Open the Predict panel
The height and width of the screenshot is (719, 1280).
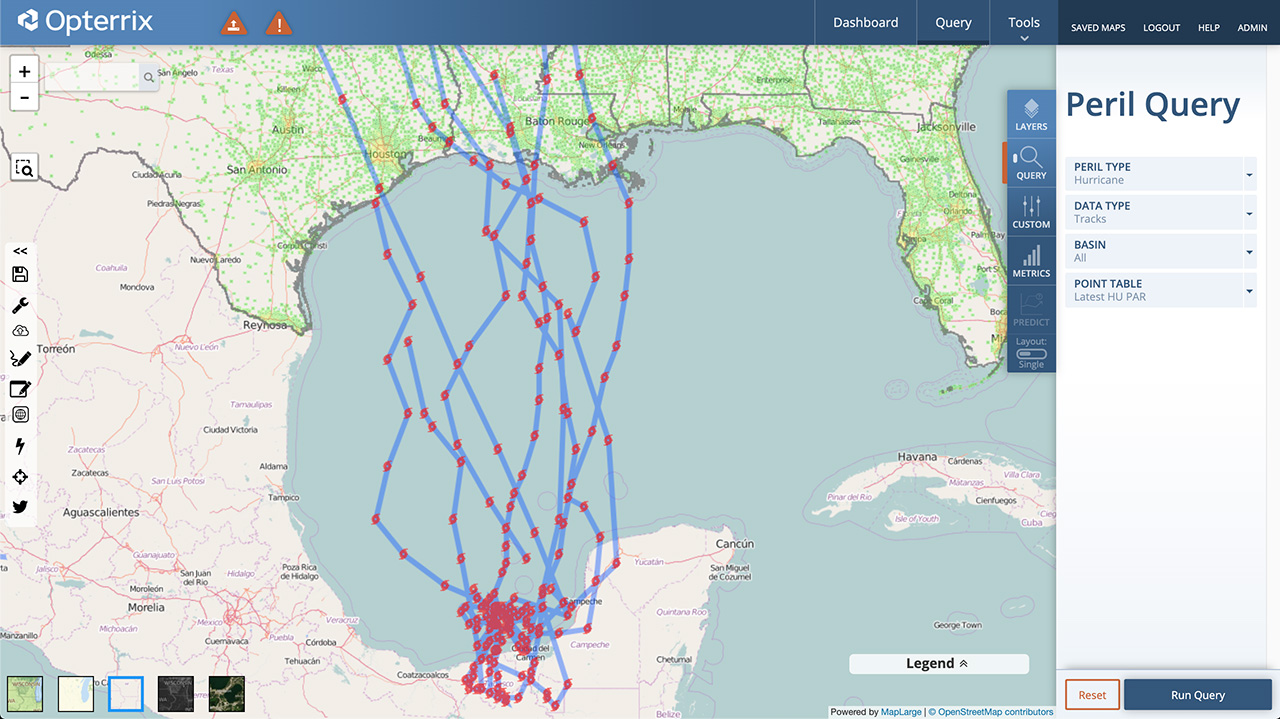pos(1031,309)
